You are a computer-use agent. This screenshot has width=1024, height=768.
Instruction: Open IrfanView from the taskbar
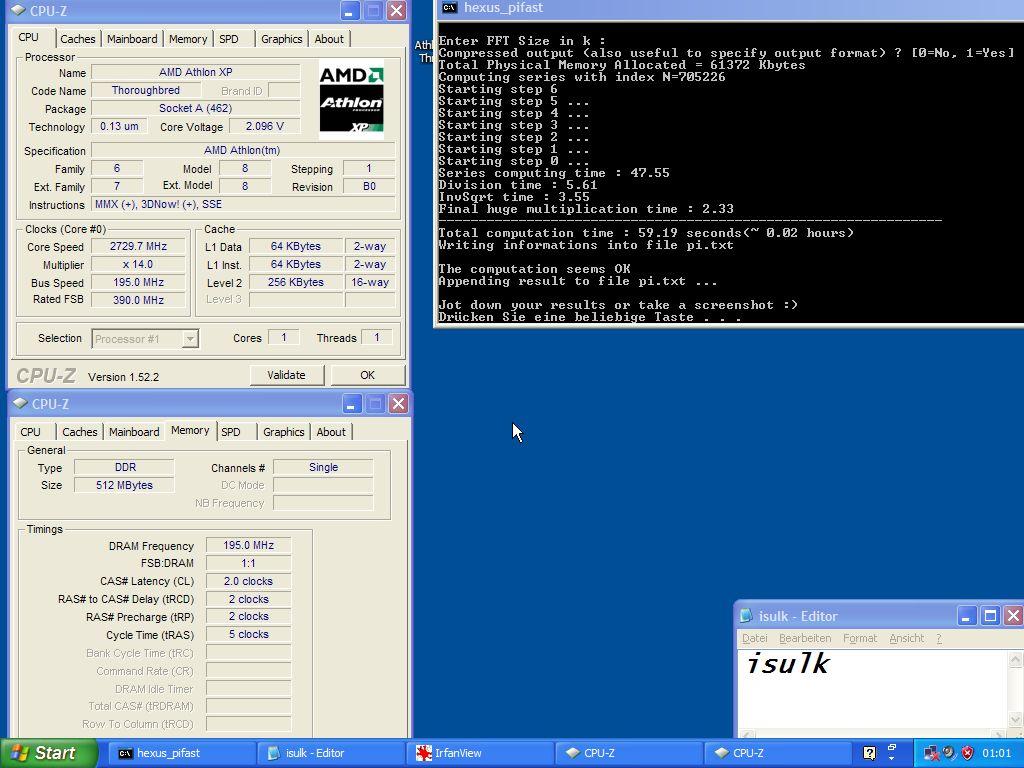pyautogui.click(x=479, y=753)
